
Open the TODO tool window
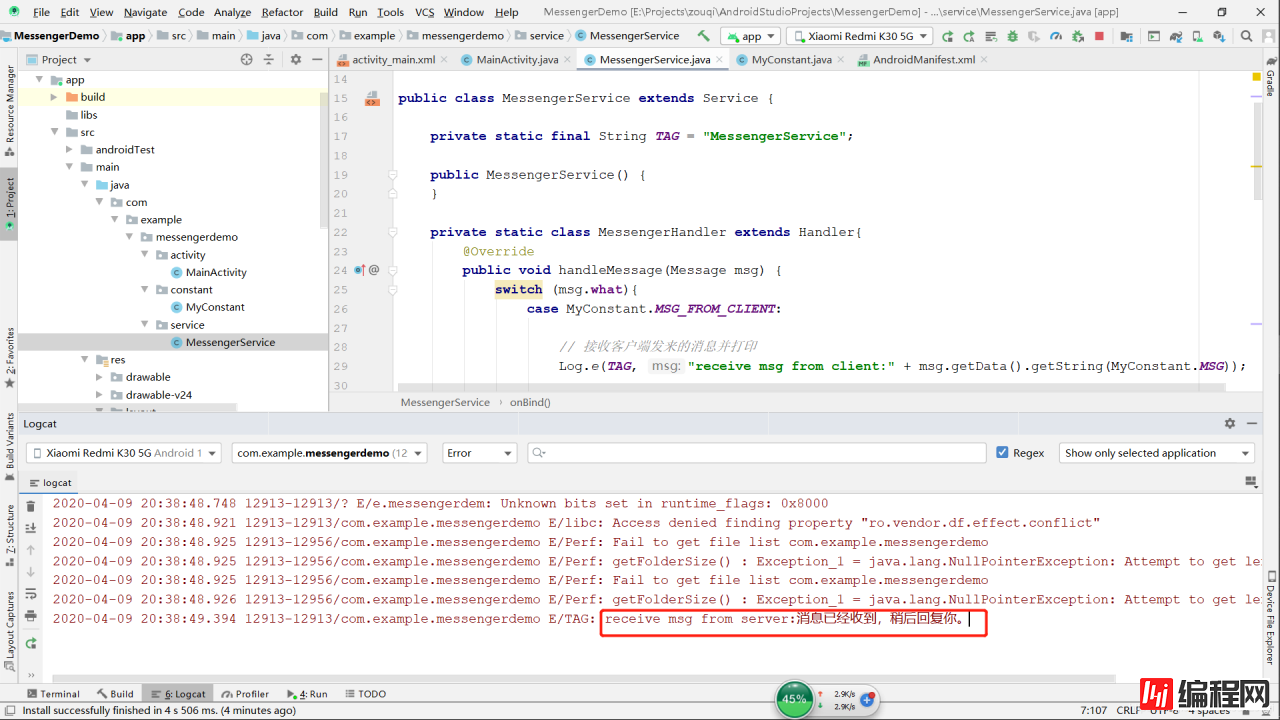tap(364, 693)
